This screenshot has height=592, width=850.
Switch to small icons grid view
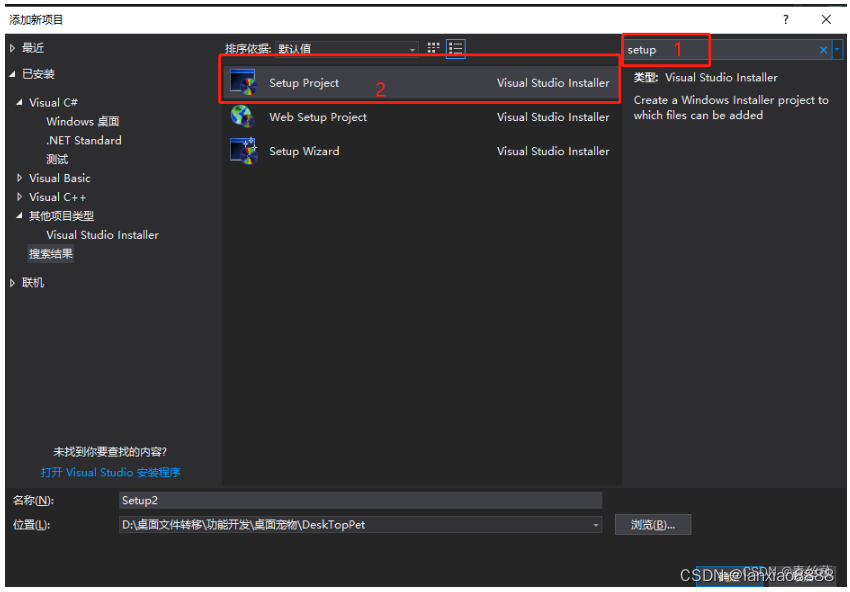point(433,48)
